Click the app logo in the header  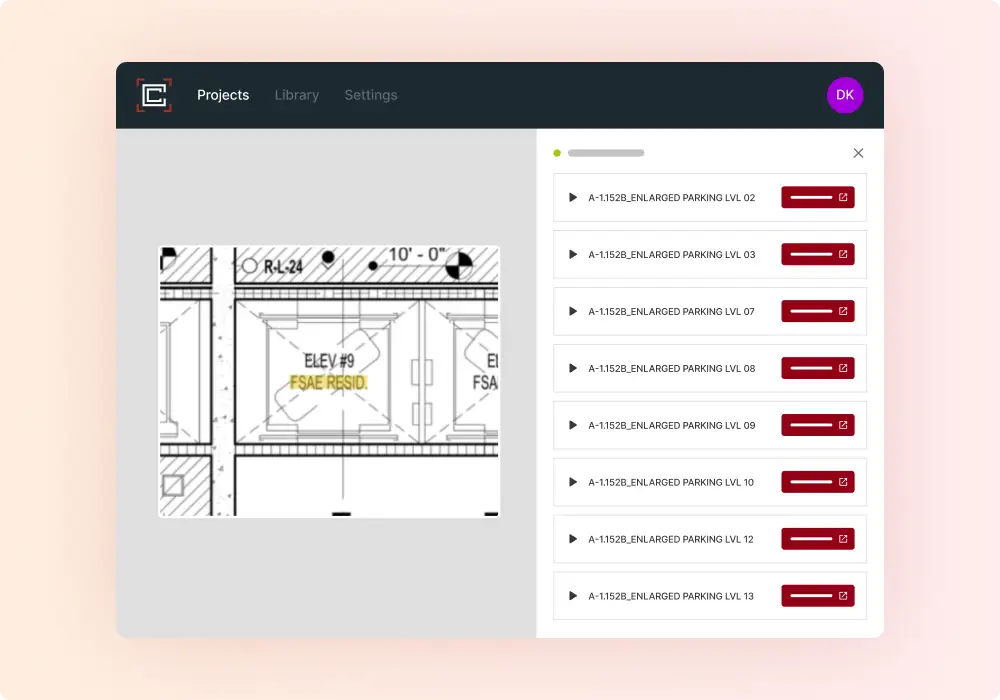pyautogui.click(x=154, y=95)
